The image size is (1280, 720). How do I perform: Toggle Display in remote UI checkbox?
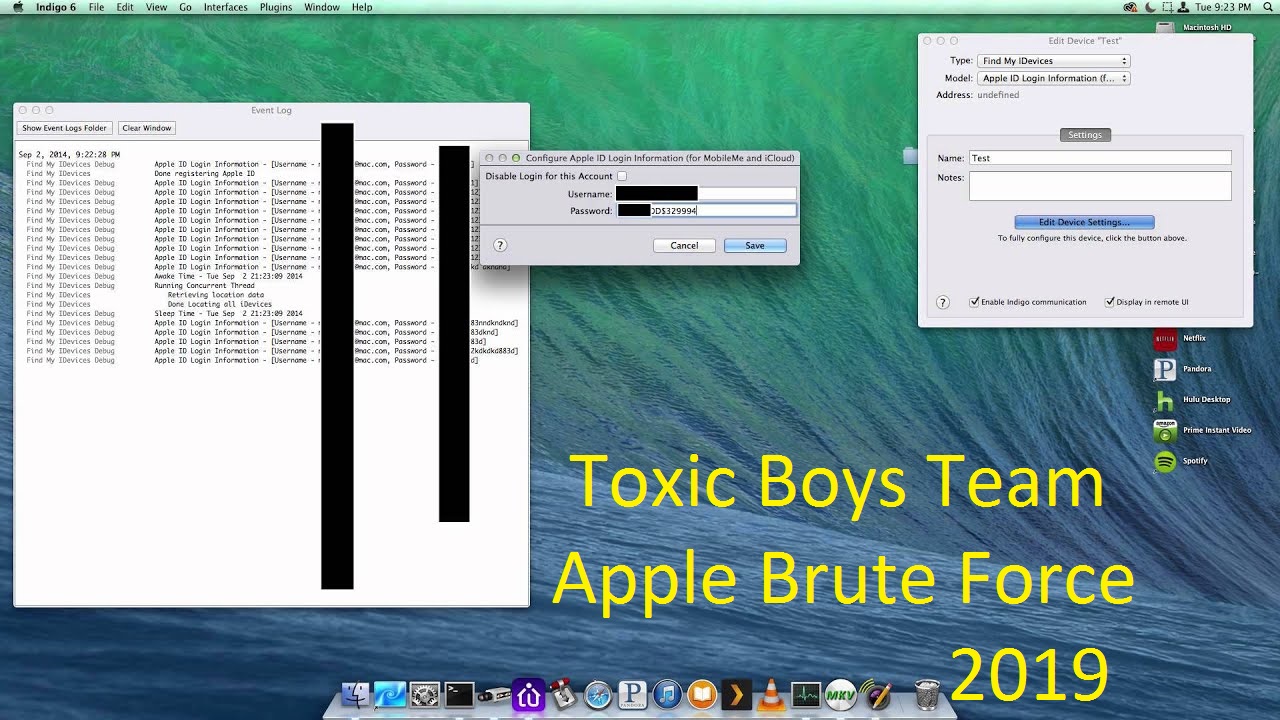1110,302
